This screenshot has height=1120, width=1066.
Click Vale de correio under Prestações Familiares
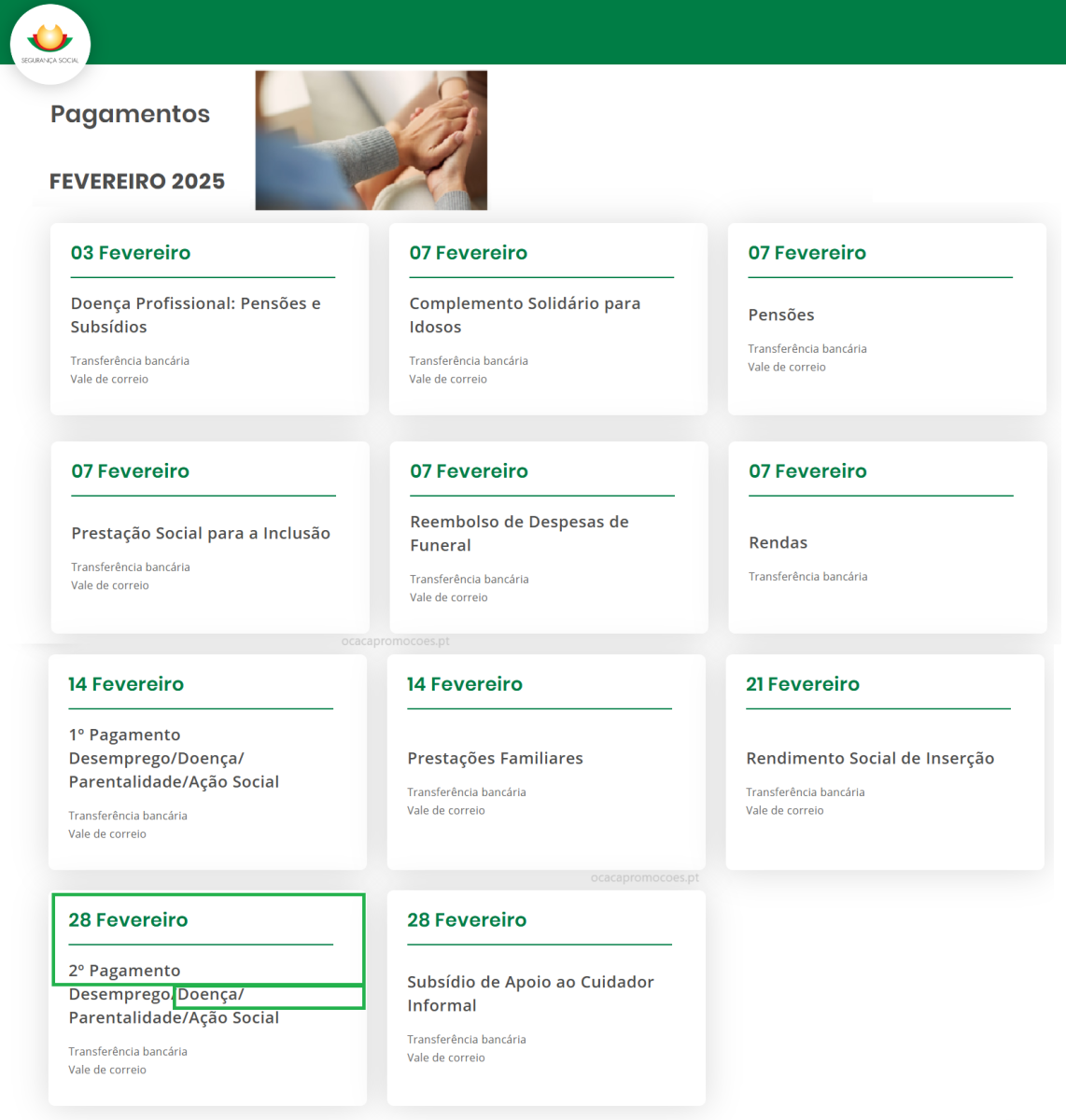[446, 811]
